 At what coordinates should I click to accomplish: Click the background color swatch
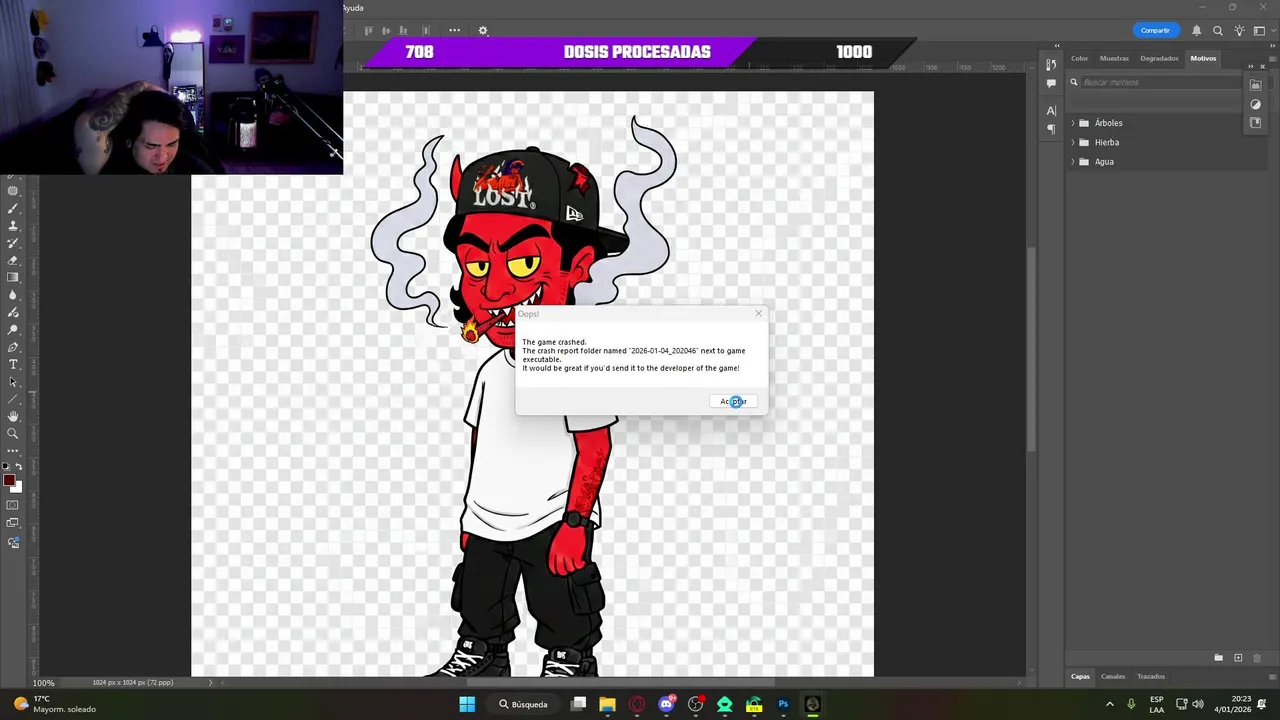[x=18, y=488]
